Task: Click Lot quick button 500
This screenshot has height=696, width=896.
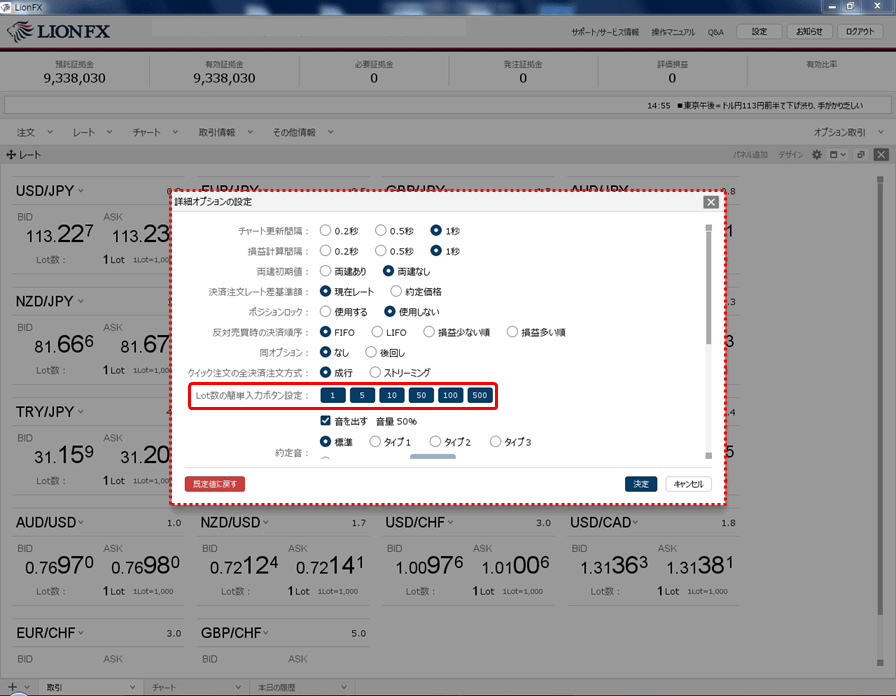Action: [480, 395]
